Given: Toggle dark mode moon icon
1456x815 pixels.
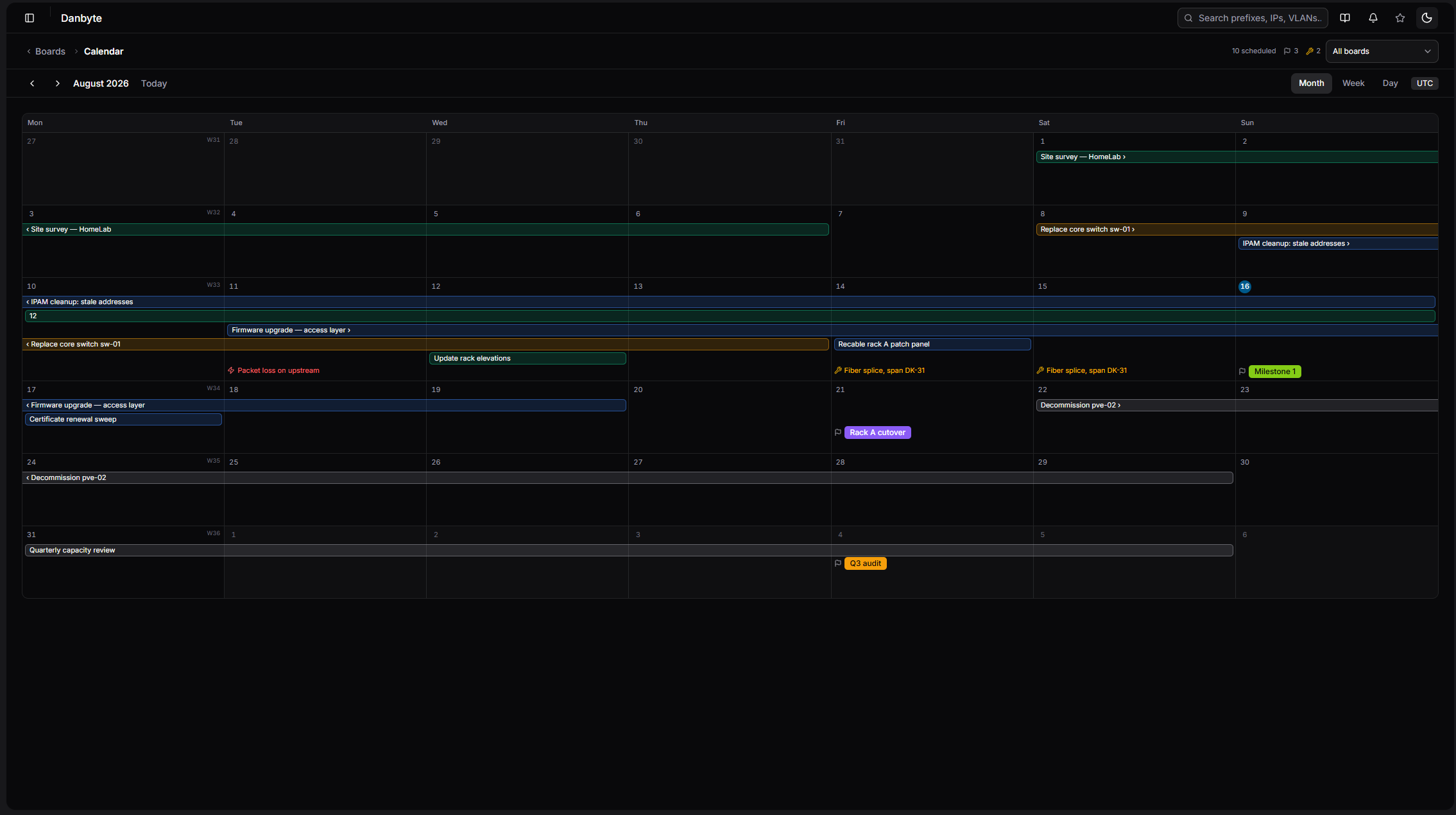Looking at the screenshot, I should 1427,18.
